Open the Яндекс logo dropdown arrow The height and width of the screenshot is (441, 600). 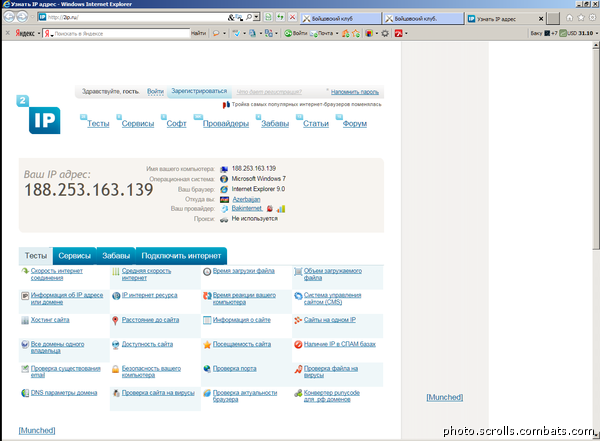[x=39, y=34]
